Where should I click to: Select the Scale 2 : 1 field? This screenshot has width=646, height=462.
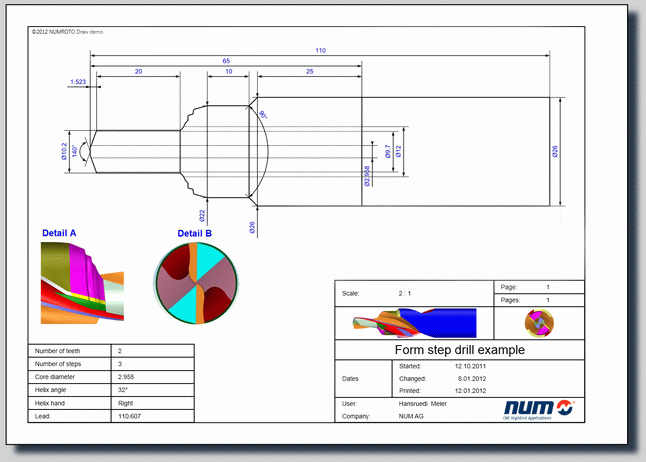pyautogui.click(x=405, y=294)
